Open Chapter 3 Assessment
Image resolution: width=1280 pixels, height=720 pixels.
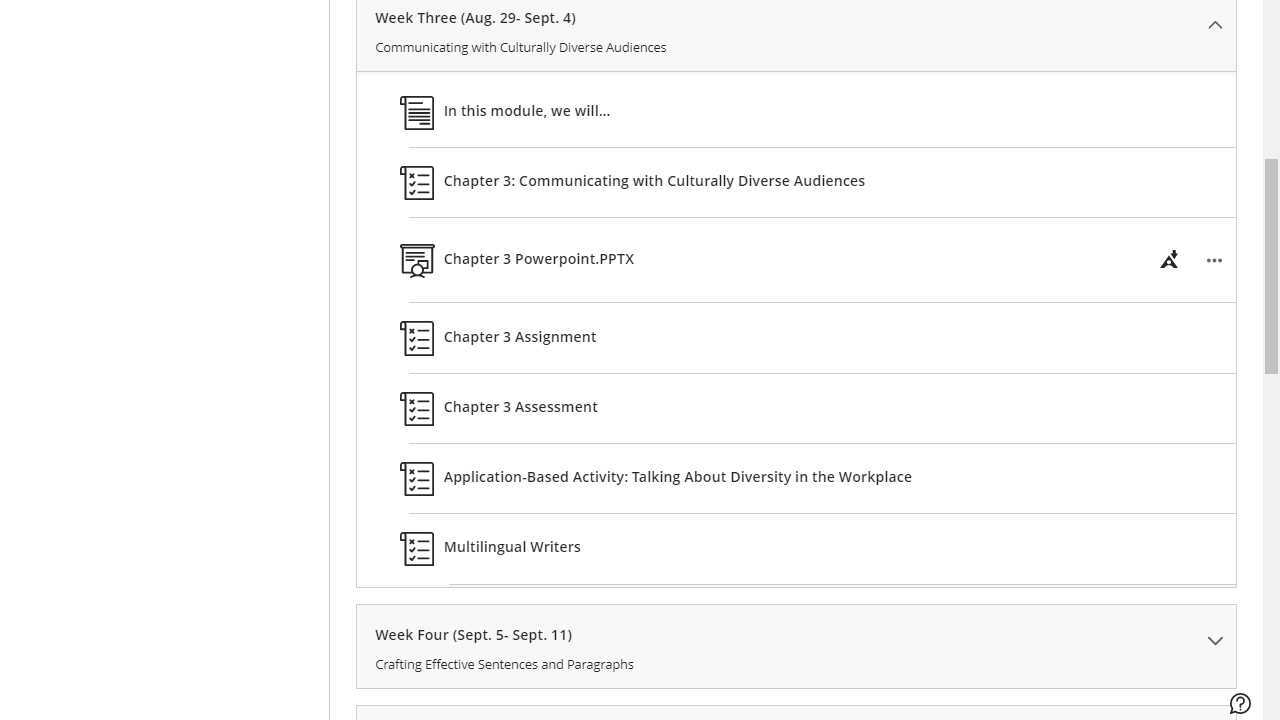[521, 407]
